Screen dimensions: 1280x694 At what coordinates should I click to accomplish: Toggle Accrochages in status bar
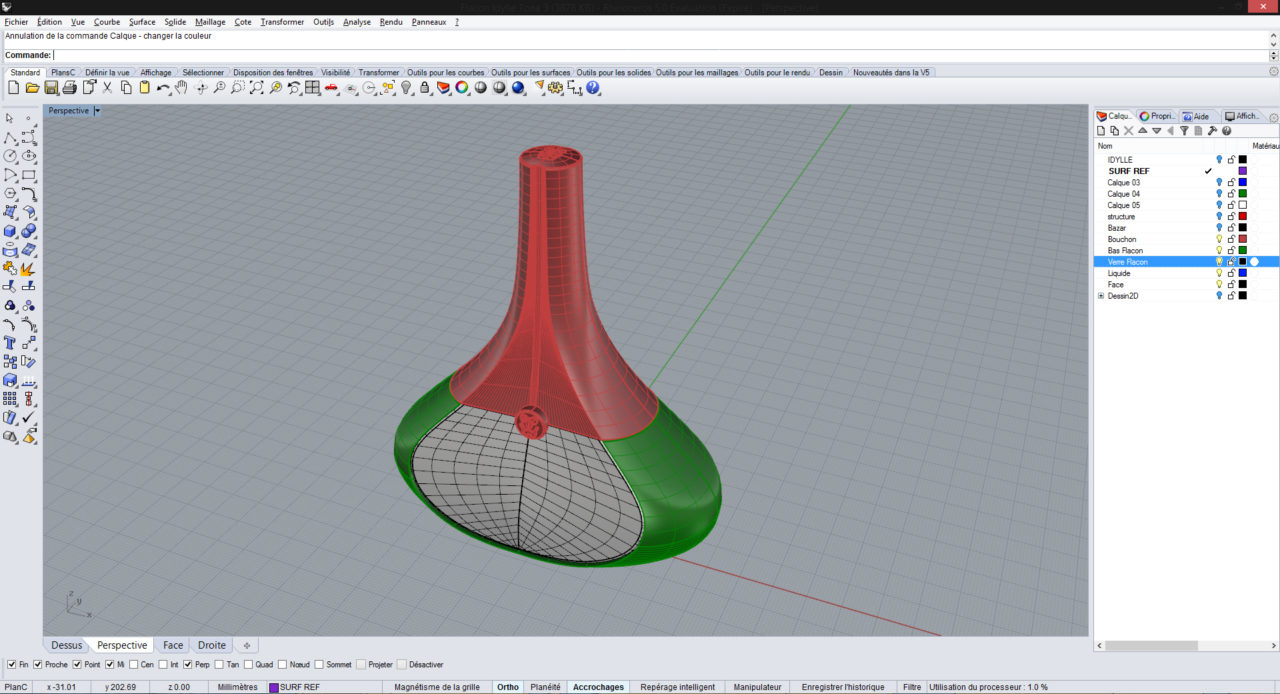click(598, 687)
